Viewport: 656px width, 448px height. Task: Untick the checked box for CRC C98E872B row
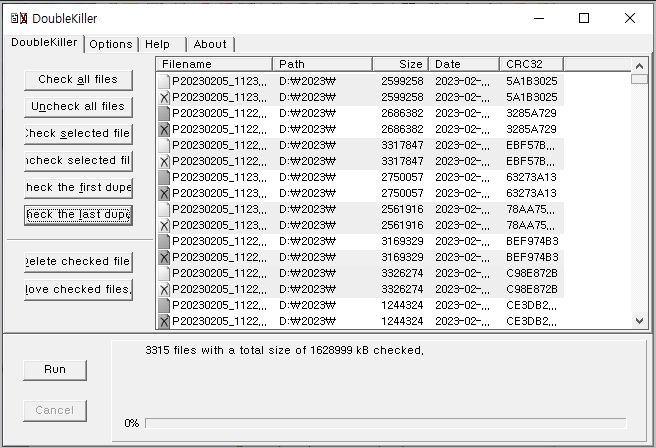click(164, 289)
